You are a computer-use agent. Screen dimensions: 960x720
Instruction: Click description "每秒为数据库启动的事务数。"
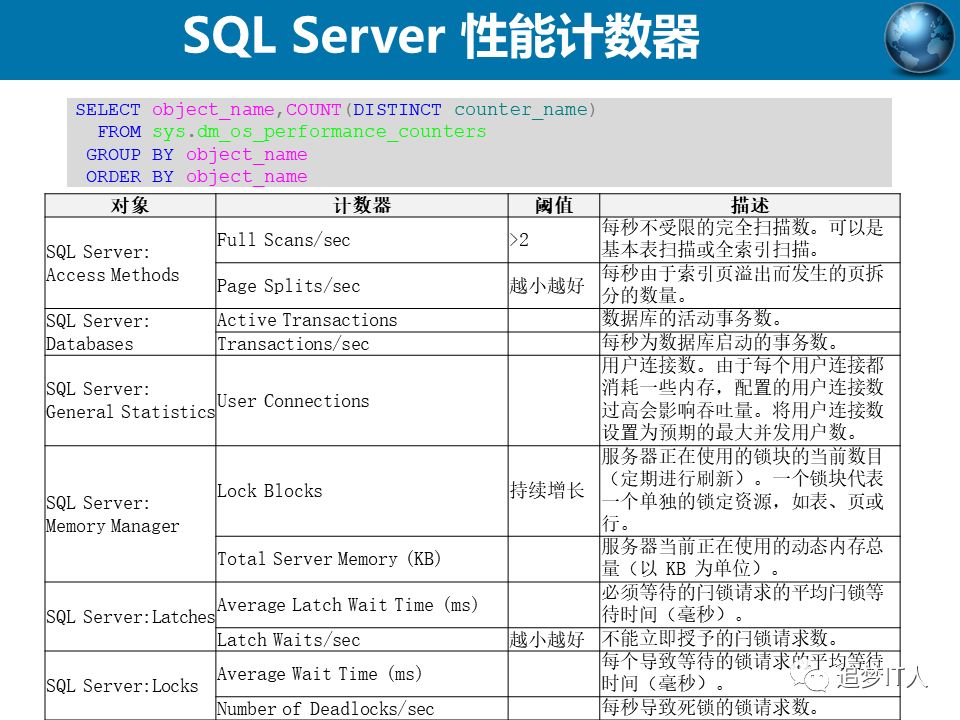click(x=720, y=342)
